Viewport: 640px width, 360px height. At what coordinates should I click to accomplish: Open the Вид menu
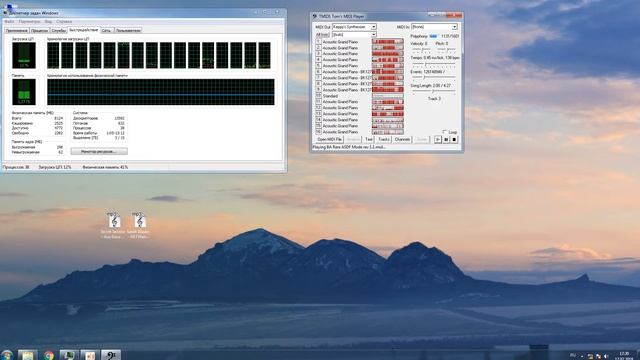tap(48, 21)
